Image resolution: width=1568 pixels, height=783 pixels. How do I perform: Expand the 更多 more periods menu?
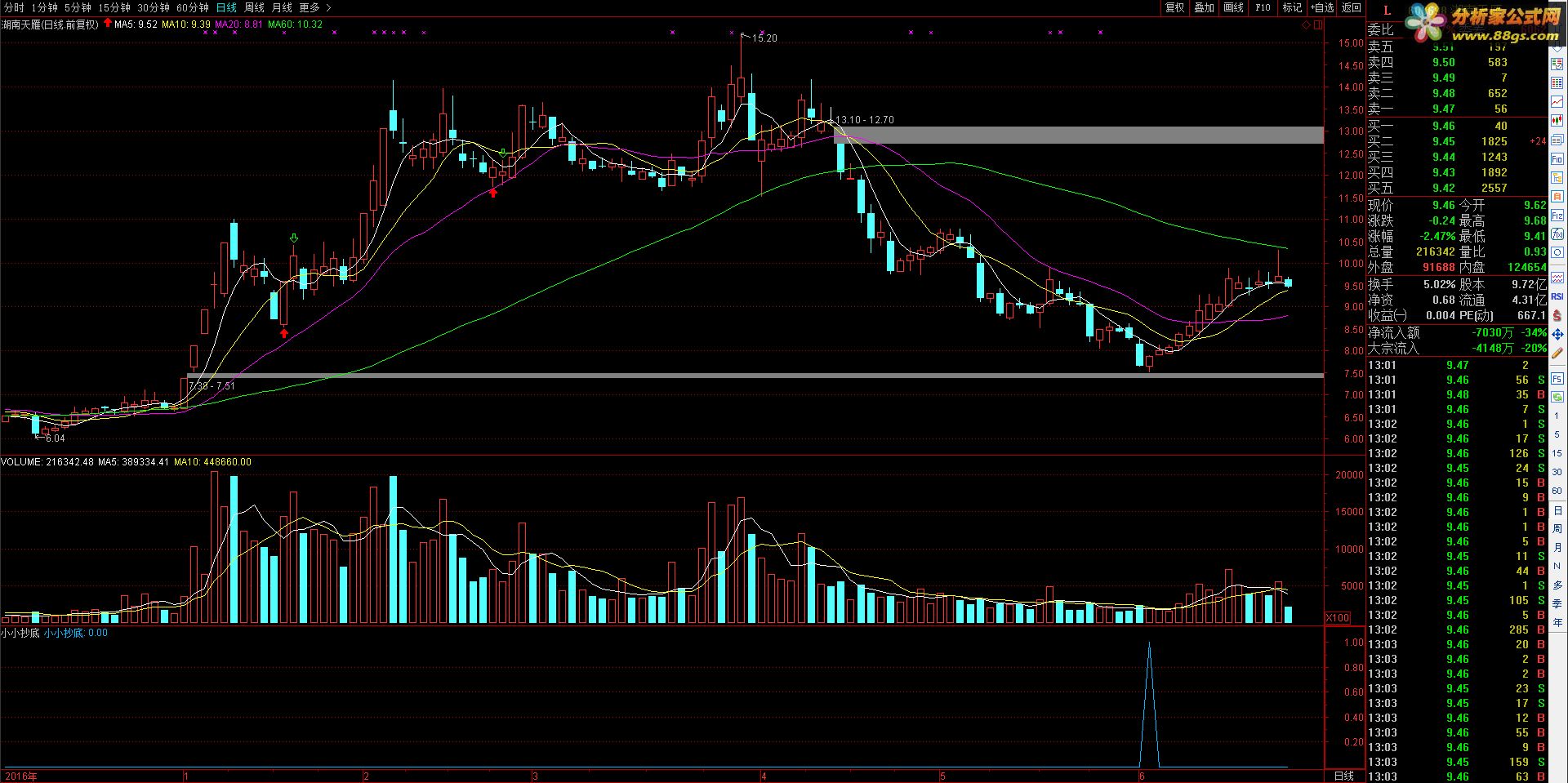pyautogui.click(x=310, y=7)
